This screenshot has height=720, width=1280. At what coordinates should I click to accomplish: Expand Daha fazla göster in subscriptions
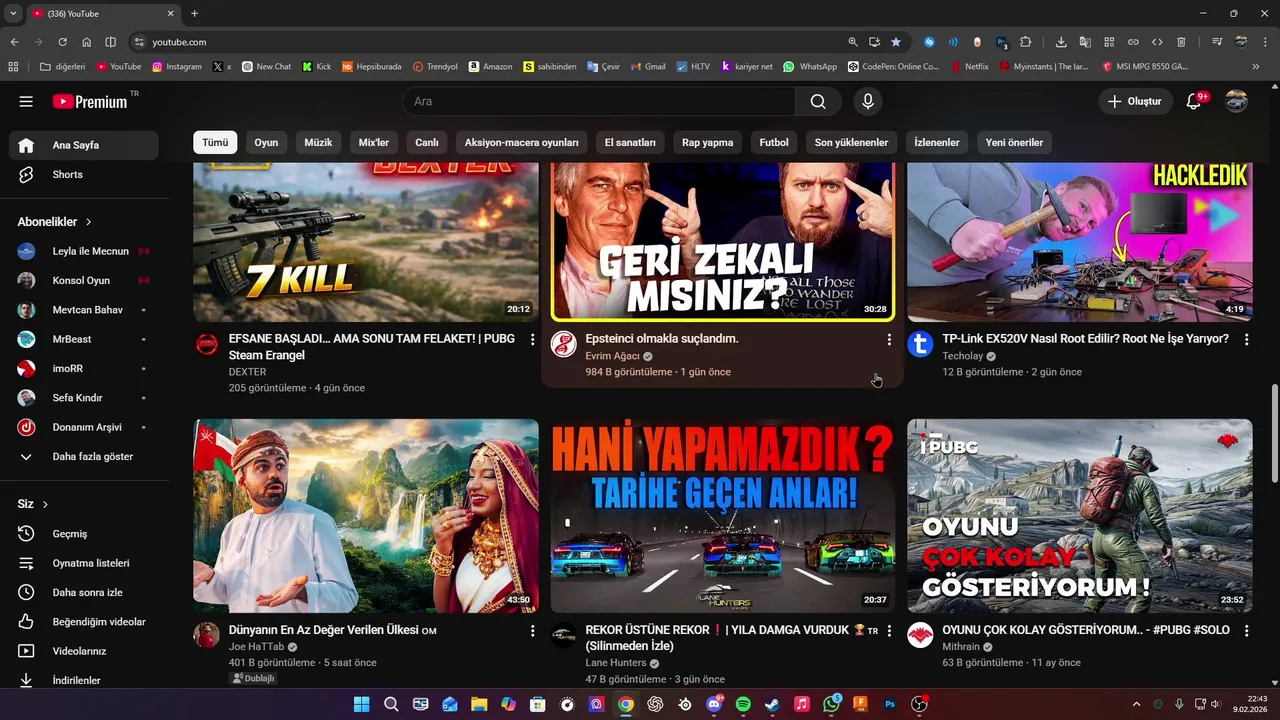(x=84, y=457)
